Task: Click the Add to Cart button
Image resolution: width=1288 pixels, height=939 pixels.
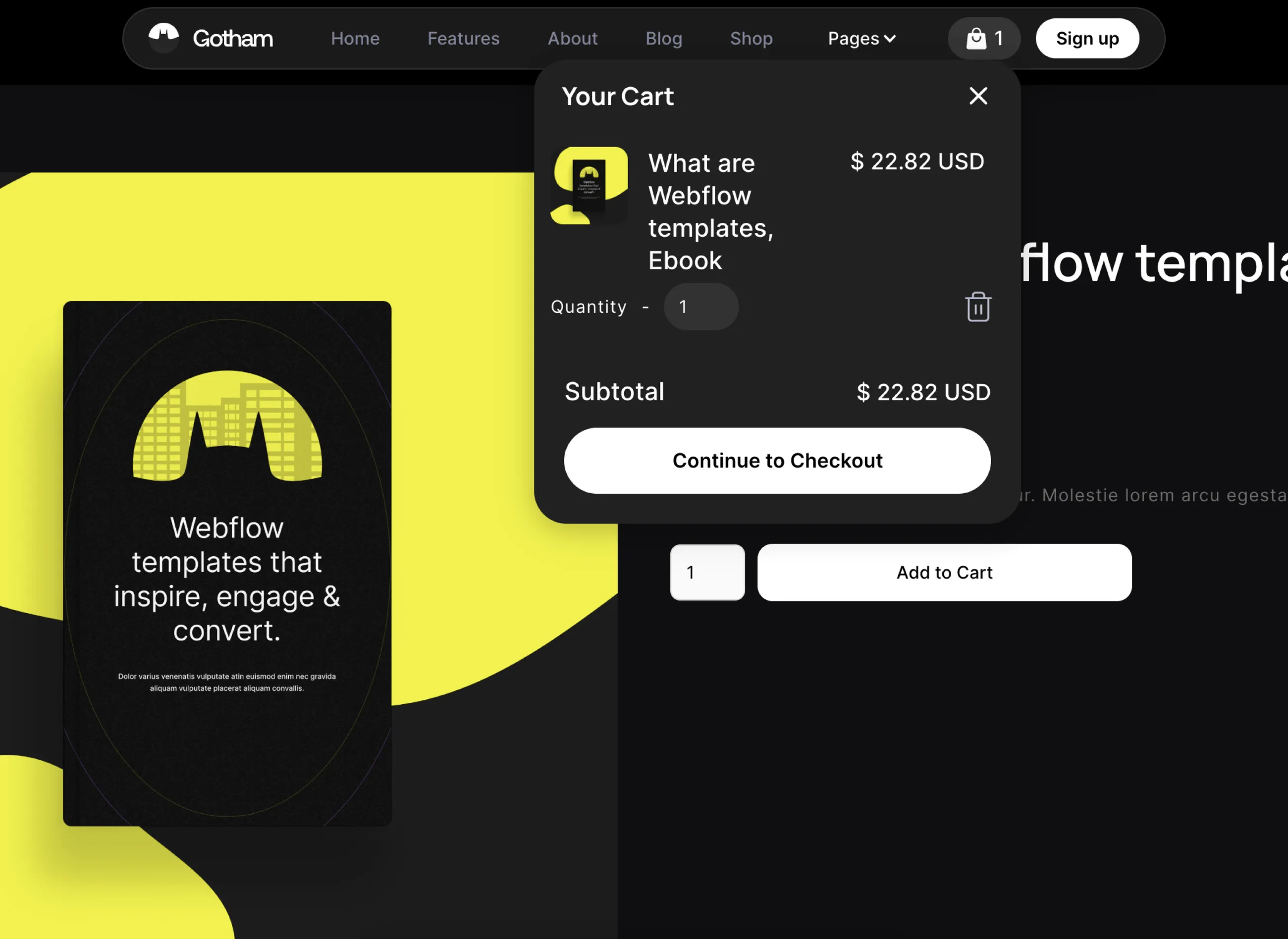Action: tap(944, 573)
